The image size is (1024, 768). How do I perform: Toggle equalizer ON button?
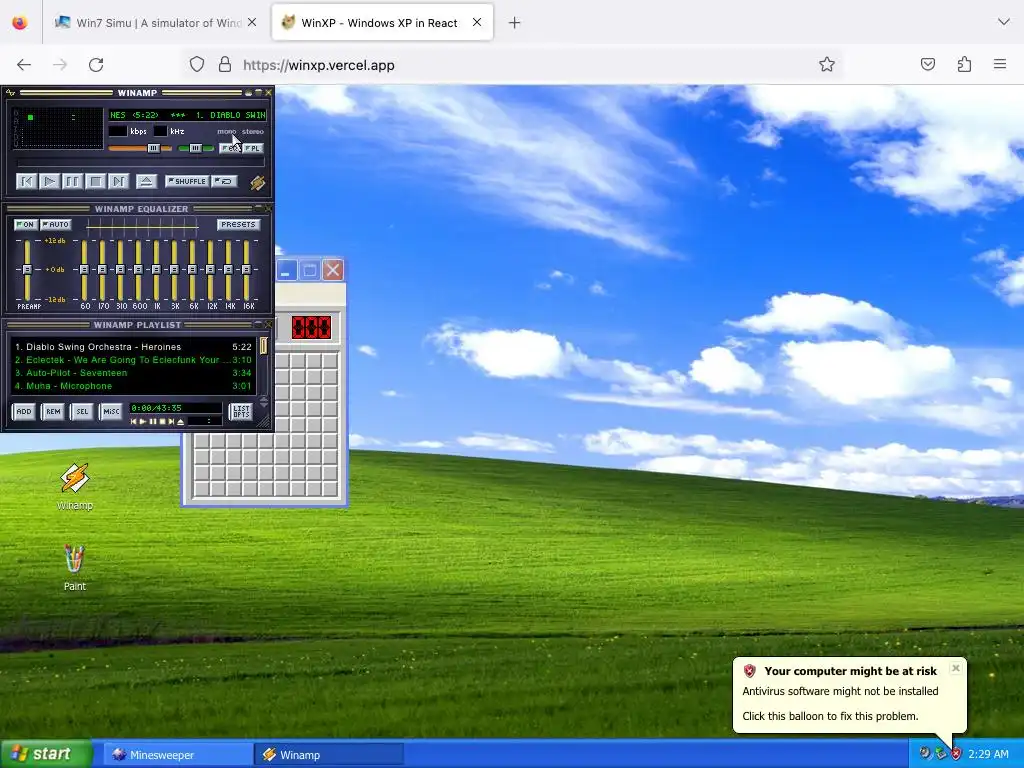[25, 225]
